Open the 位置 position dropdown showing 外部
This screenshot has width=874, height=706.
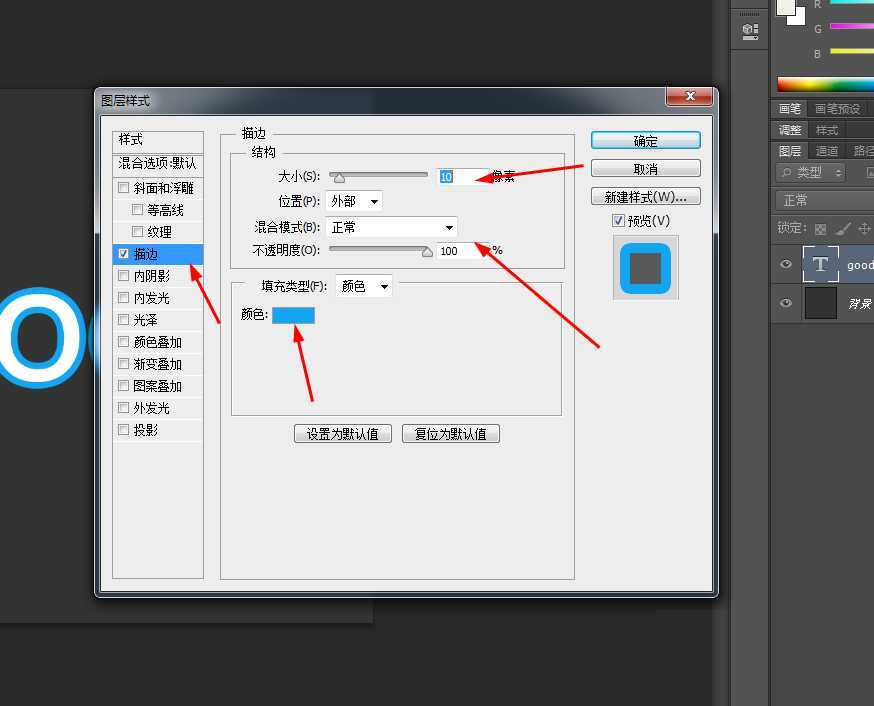point(354,200)
